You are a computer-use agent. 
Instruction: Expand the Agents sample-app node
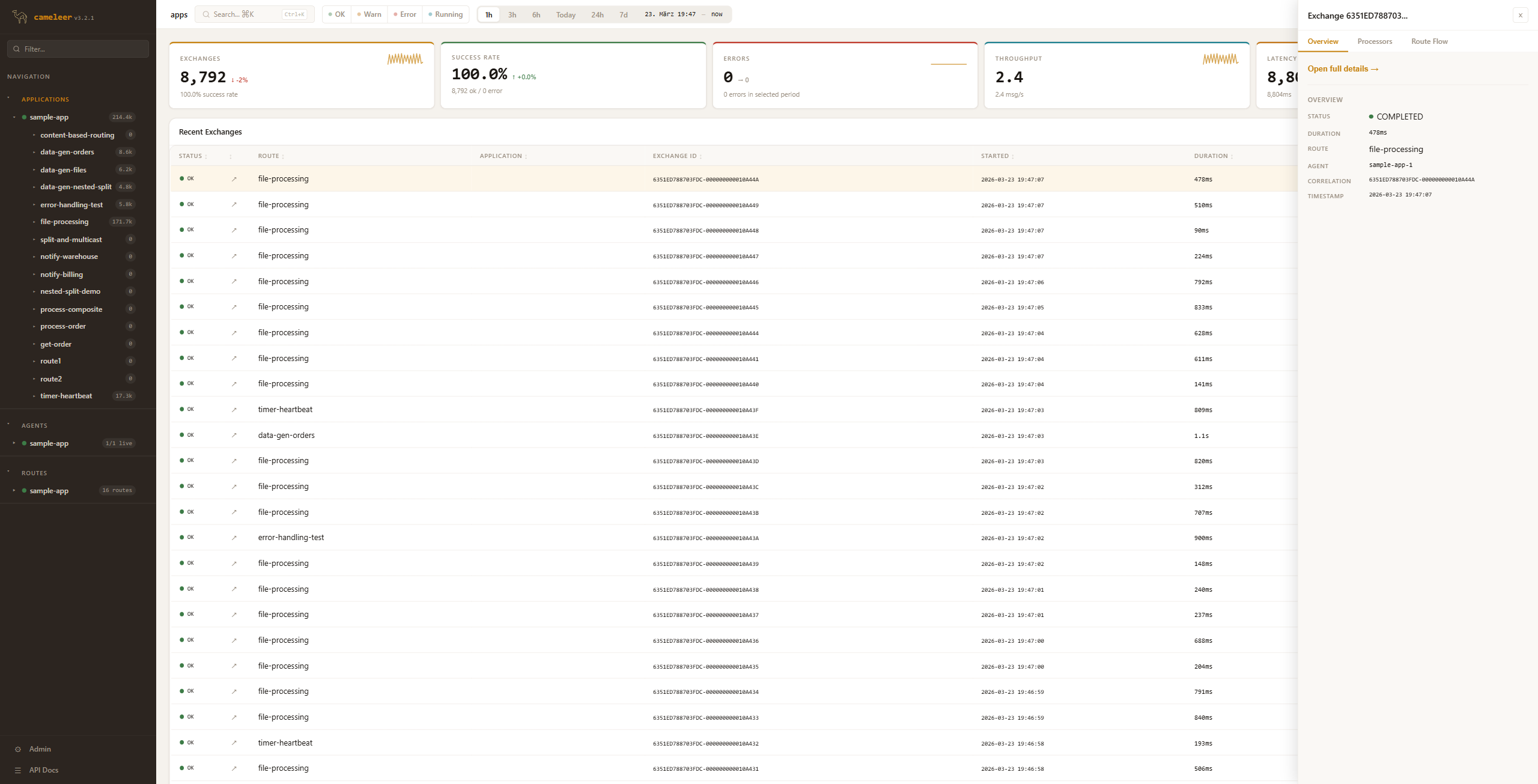point(14,443)
